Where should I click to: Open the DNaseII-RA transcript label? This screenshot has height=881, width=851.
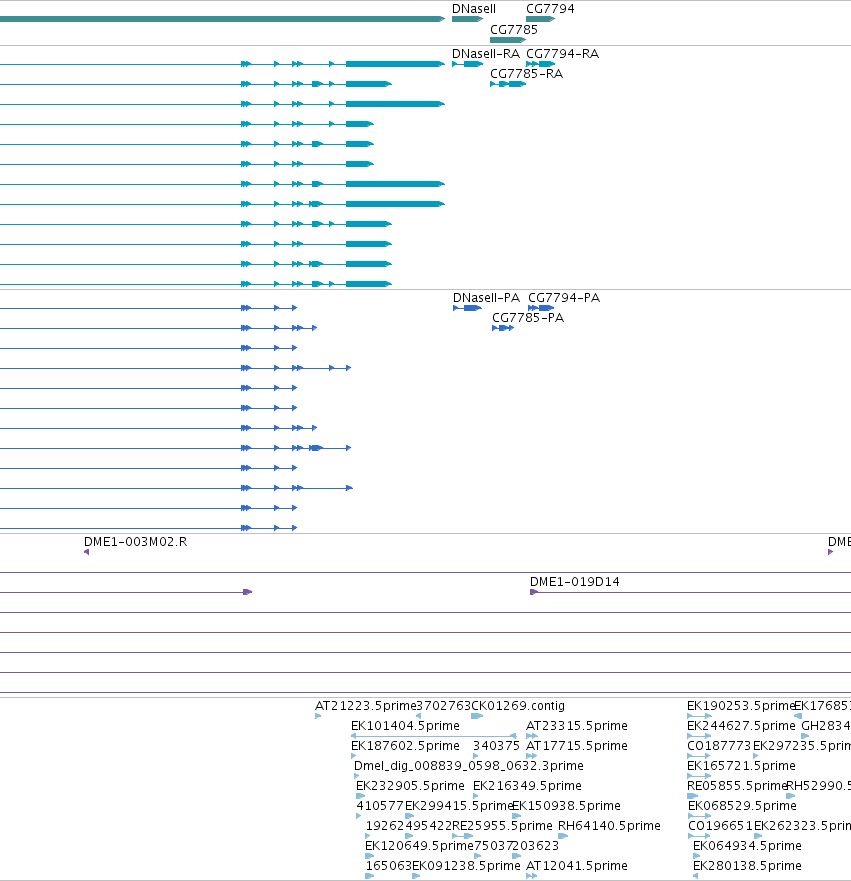(486, 54)
